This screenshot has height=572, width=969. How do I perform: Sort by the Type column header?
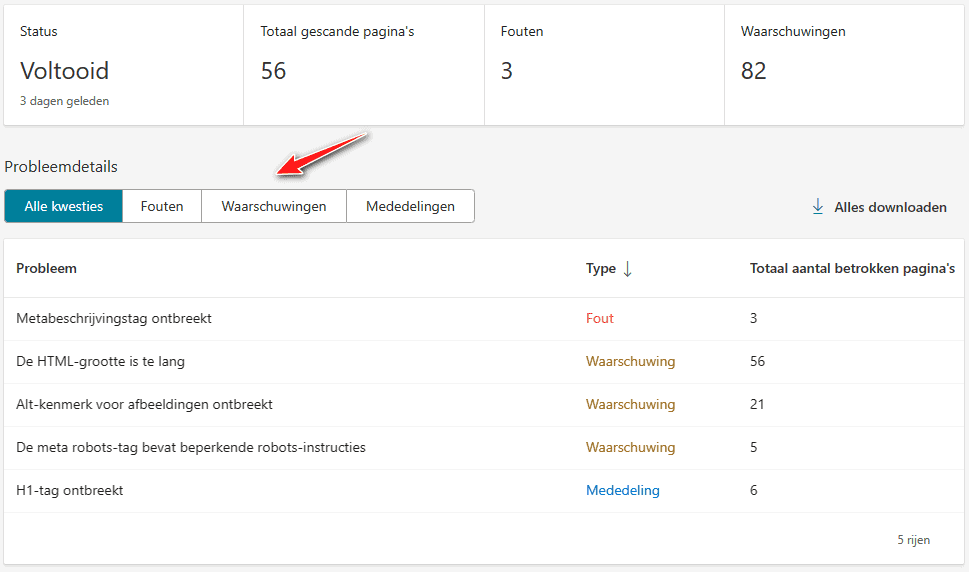tap(601, 269)
